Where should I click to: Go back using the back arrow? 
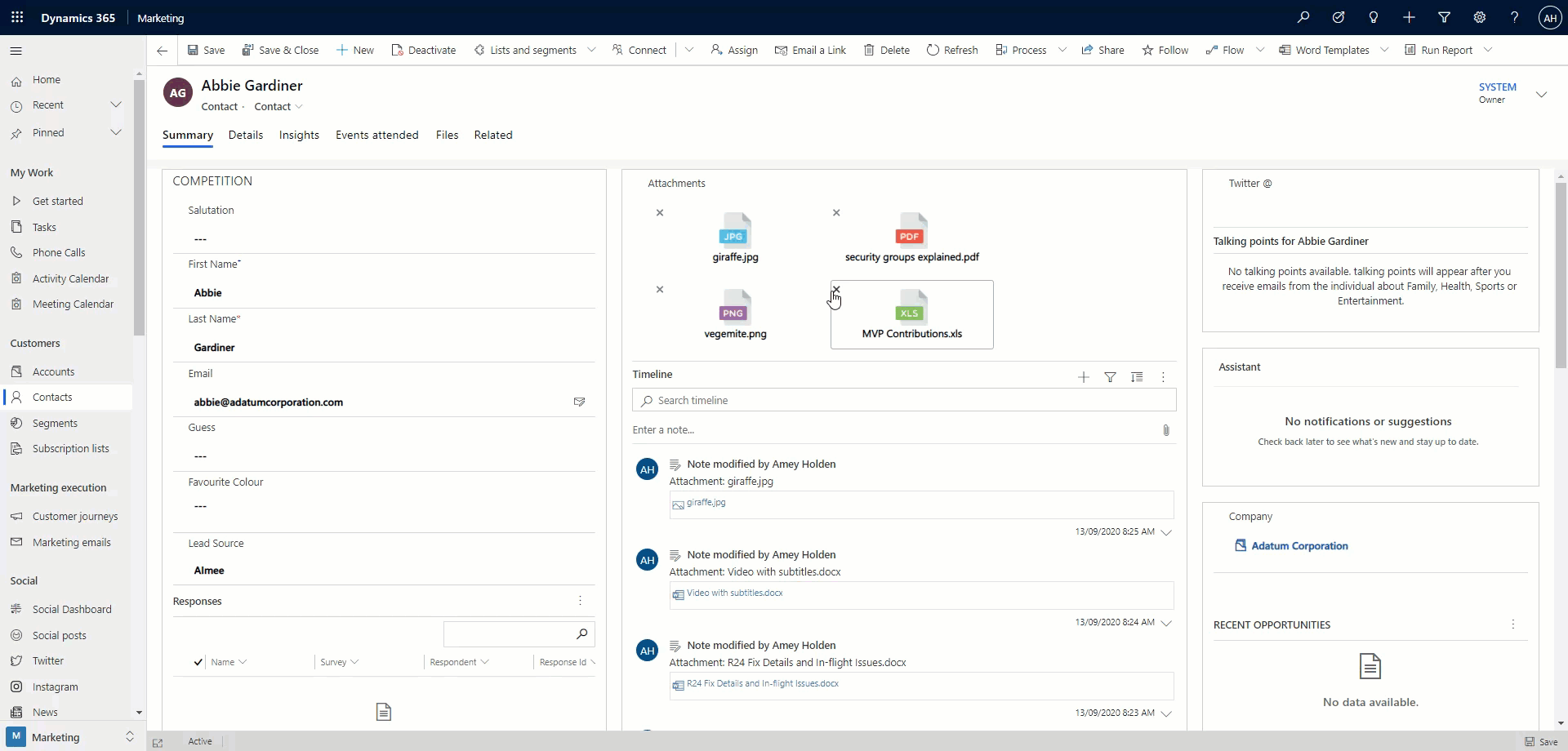[x=162, y=51]
